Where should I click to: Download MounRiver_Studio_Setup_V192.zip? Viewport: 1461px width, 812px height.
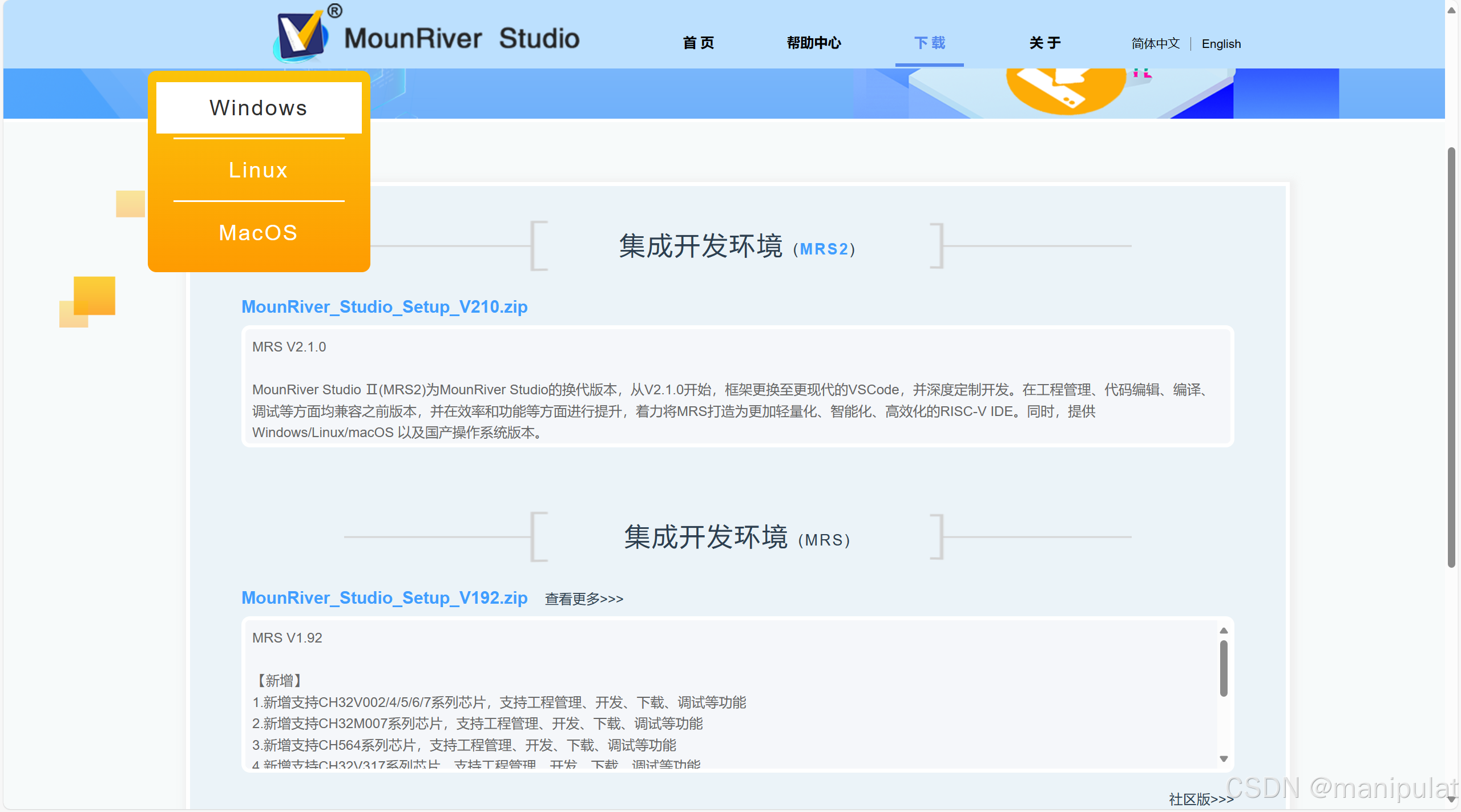pos(384,597)
